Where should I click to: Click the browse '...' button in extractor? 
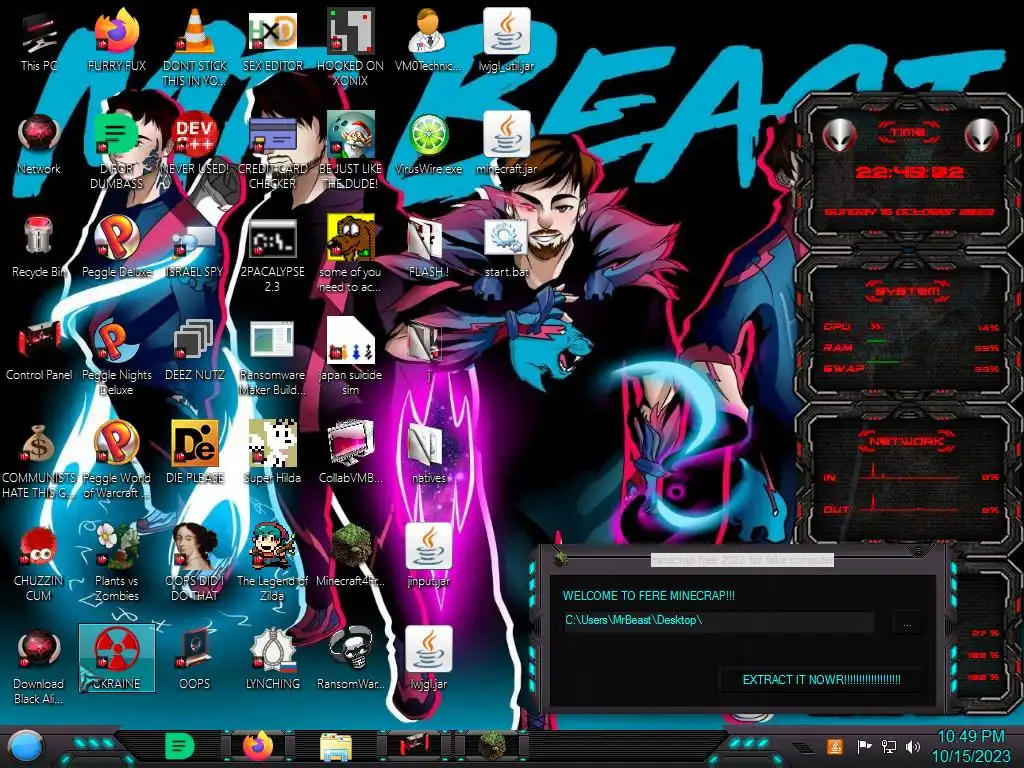pos(907,622)
